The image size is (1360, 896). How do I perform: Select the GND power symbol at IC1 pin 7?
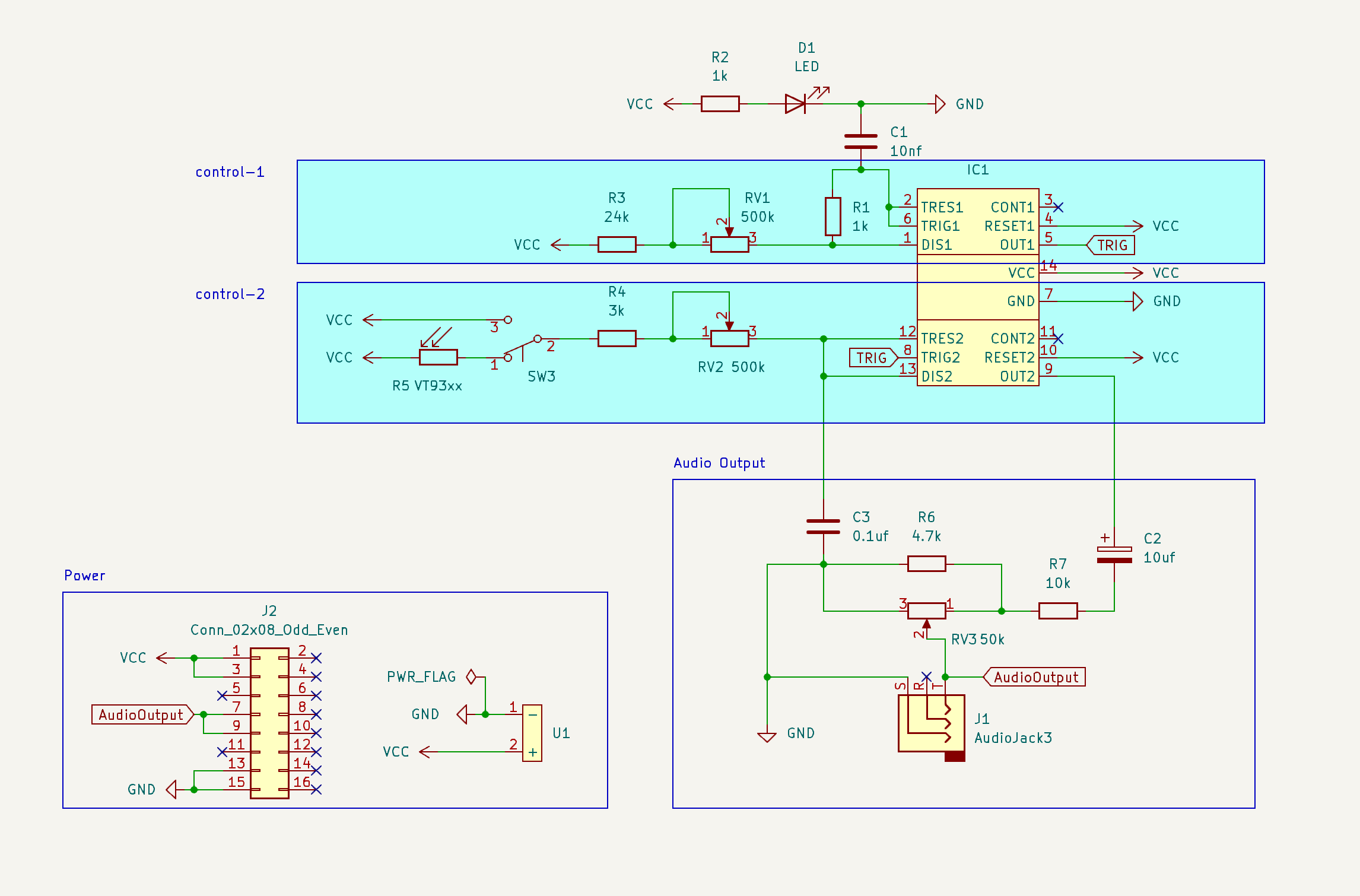(x=1137, y=301)
